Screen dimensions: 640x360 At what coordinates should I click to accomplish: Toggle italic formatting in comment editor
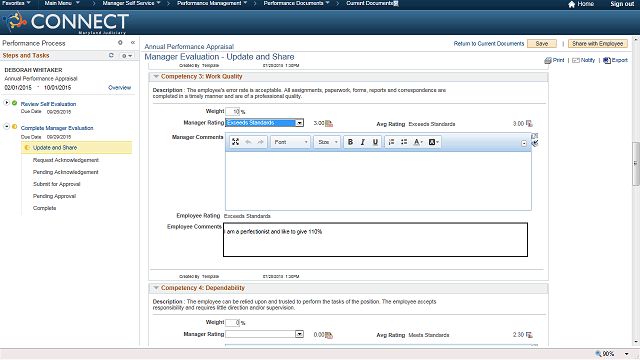pos(362,142)
